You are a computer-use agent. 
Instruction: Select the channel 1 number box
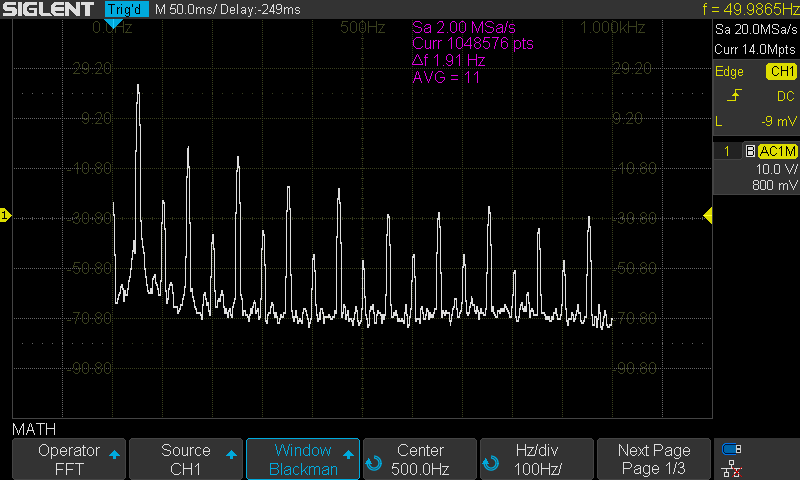click(727, 151)
